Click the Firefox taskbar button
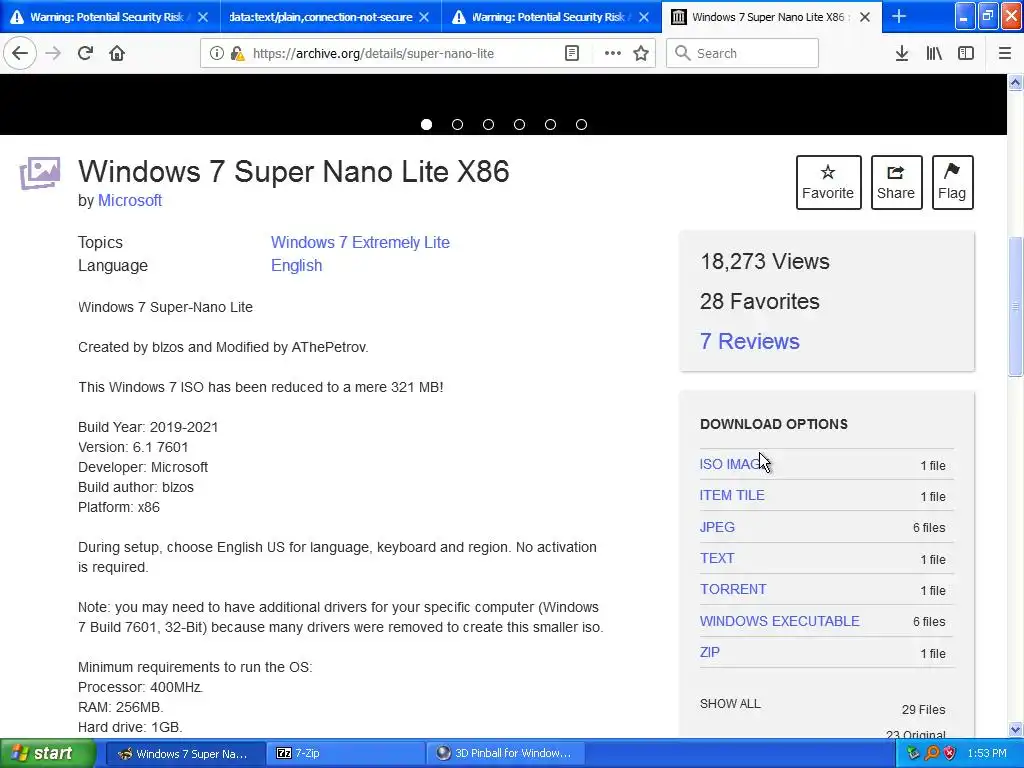 (x=185, y=753)
